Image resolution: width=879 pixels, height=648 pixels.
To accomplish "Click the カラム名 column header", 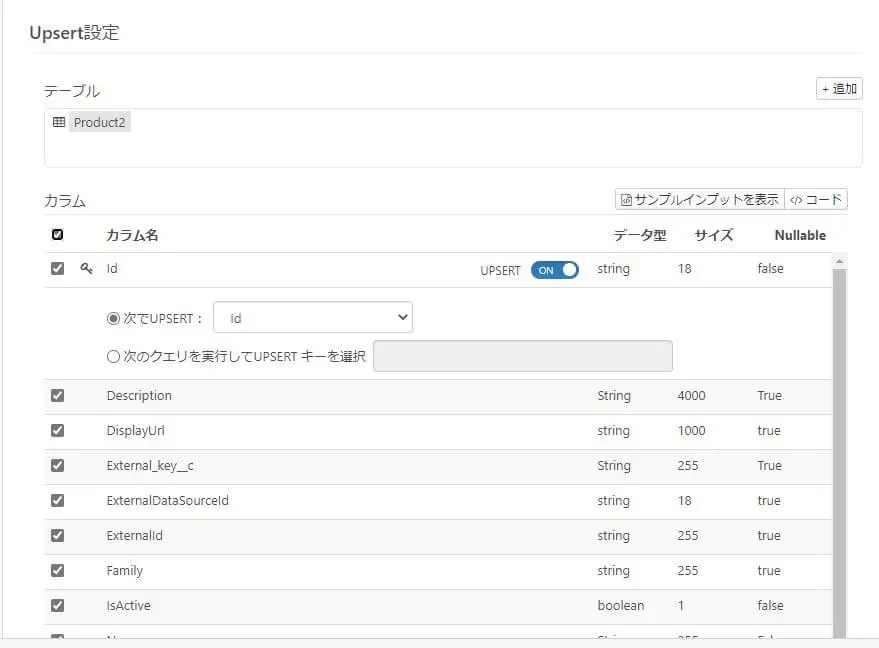I will 132,235.
